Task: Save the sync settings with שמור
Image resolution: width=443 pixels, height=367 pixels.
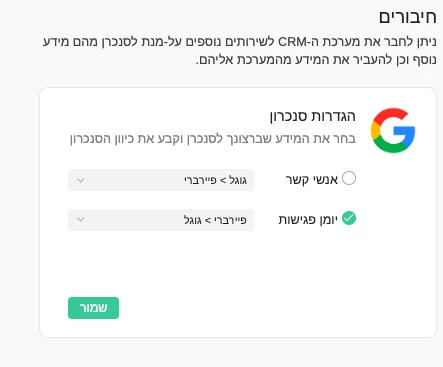Action: click(x=93, y=308)
